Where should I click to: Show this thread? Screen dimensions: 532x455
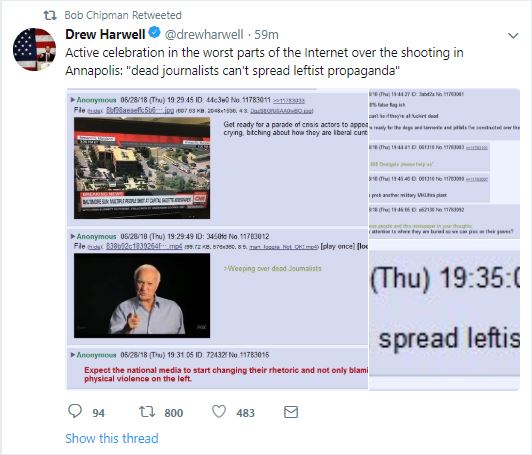(112, 438)
